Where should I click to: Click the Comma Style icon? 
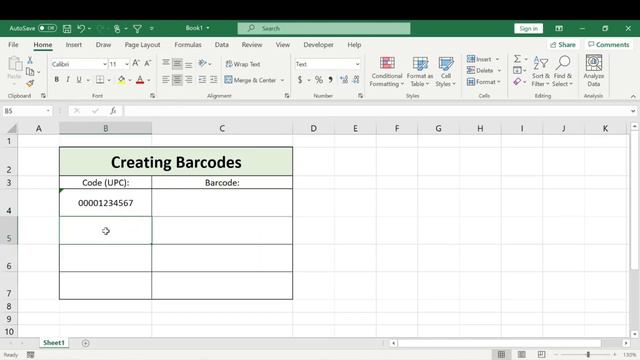click(x=331, y=80)
